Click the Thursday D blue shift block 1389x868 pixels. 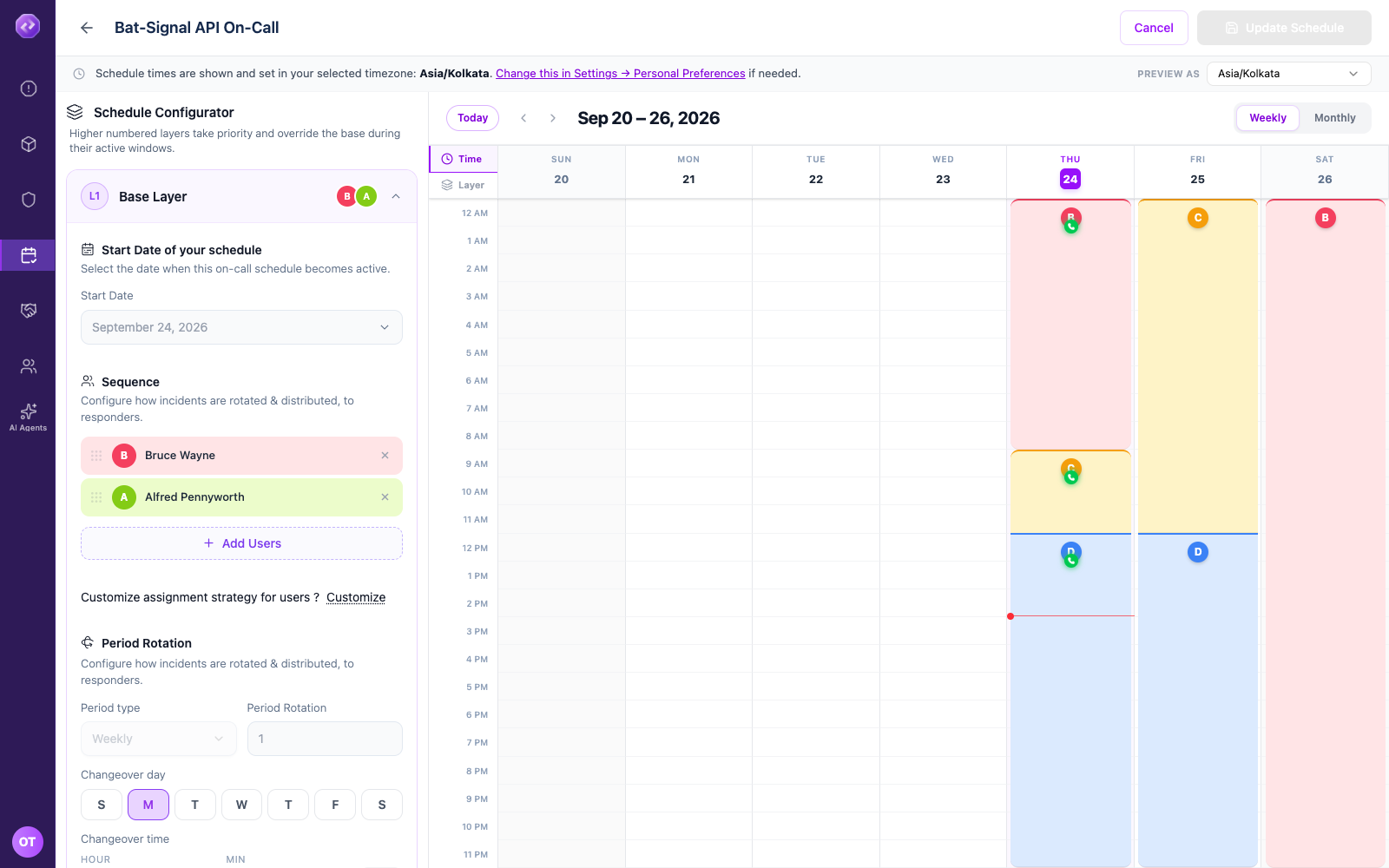click(x=1070, y=700)
